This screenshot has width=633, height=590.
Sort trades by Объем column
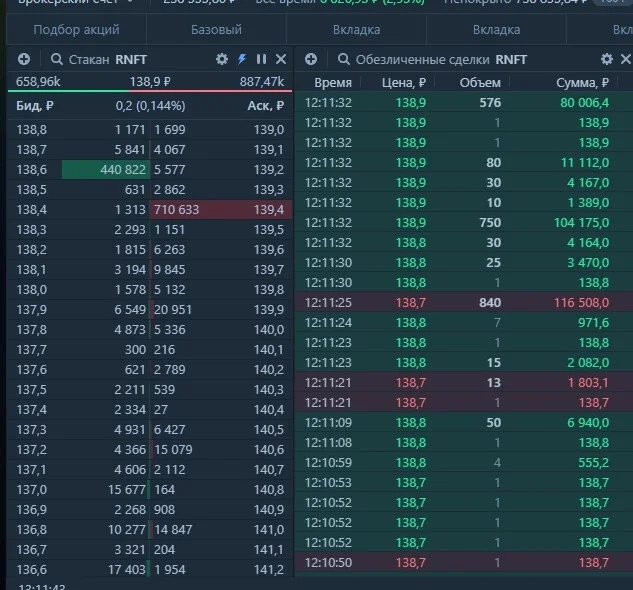(x=480, y=83)
